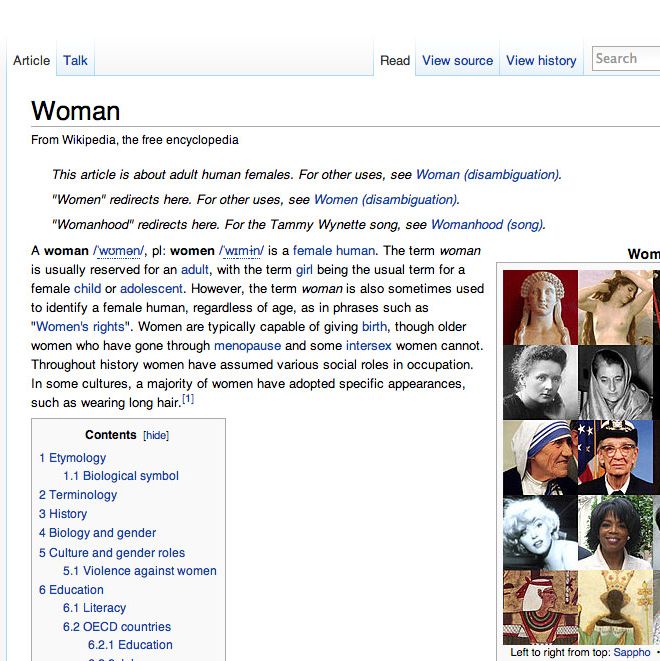Select the Article tab

pos(32,60)
